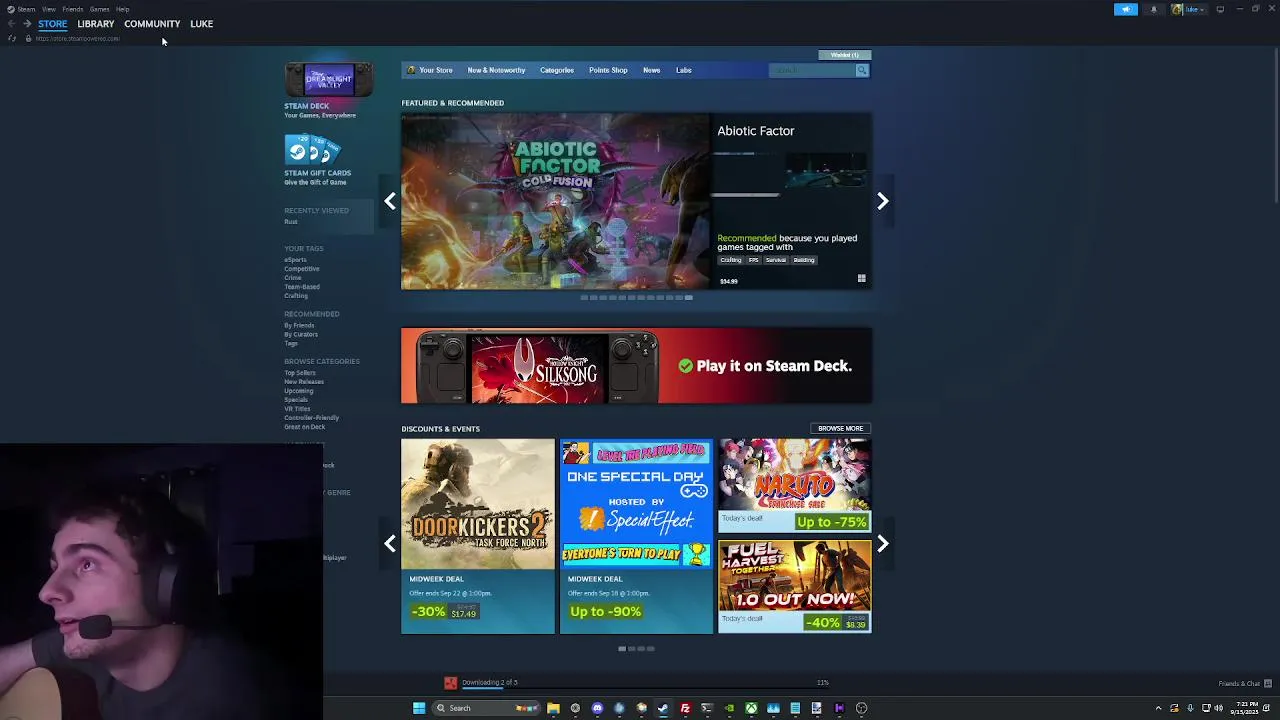The width and height of the screenshot is (1280, 720).
Task: Show hidden system tray icons
Action: tap(1158, 708)
